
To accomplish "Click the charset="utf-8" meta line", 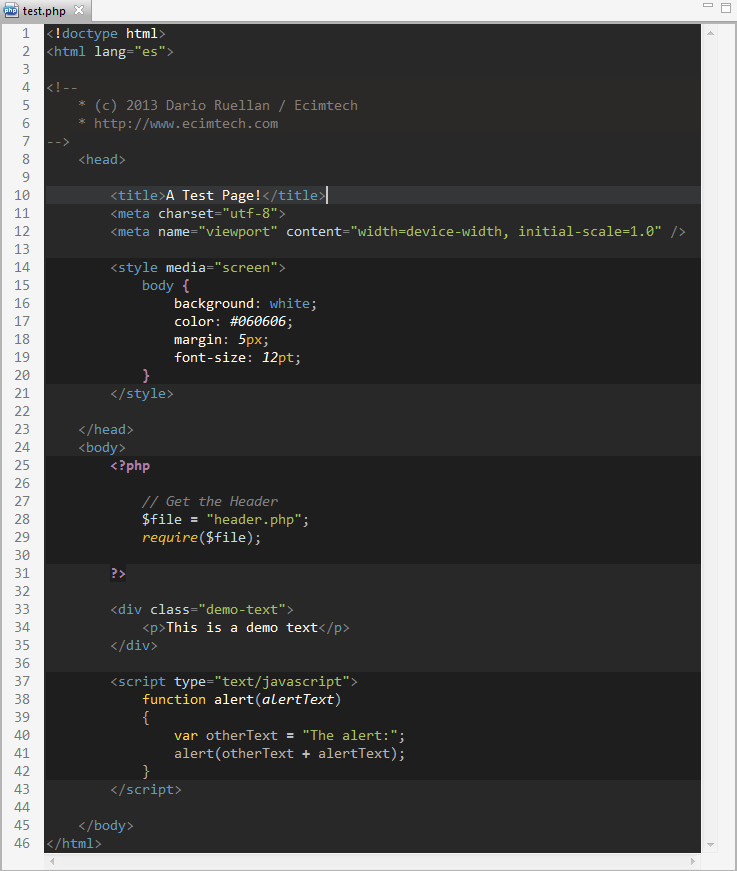I will click(198, 213).
